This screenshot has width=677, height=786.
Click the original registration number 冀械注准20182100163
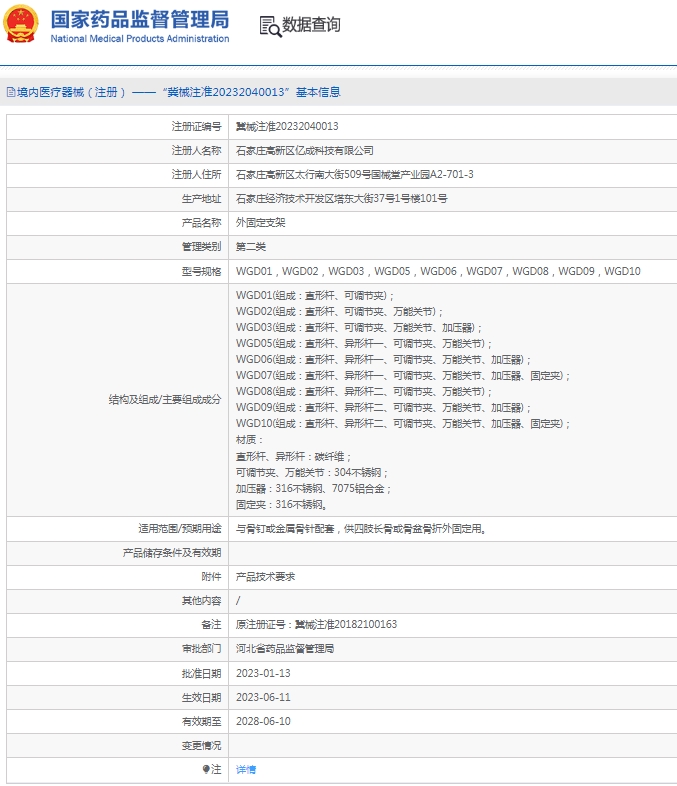tap(346, 625)
